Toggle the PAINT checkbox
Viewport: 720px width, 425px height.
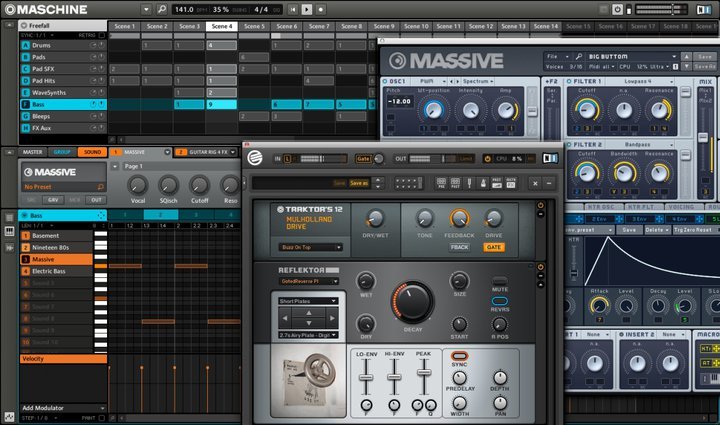(102, 418)
